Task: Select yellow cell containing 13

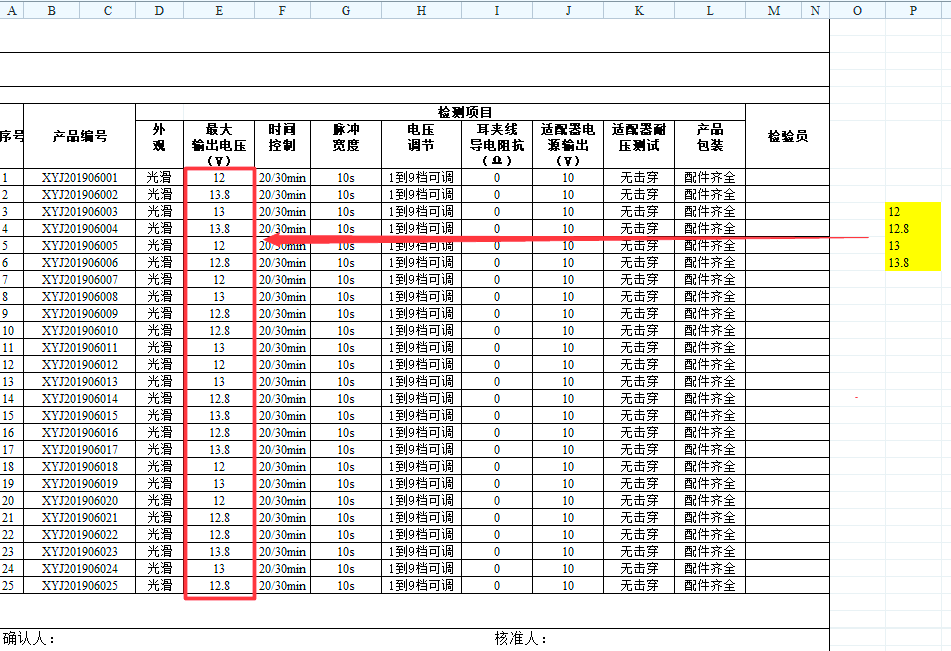Action: point(913,246)
